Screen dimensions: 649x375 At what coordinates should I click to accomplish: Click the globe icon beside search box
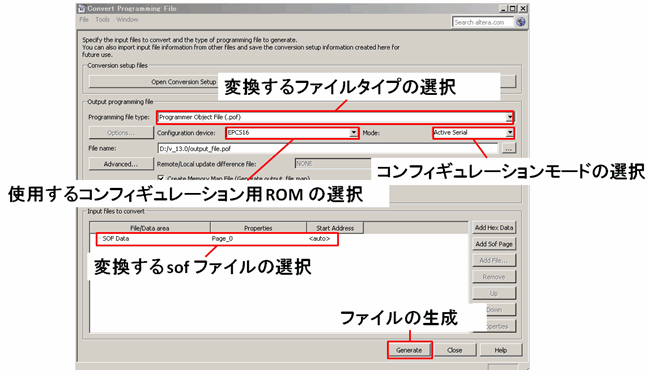pyautogui.click(x=521, y=22)
